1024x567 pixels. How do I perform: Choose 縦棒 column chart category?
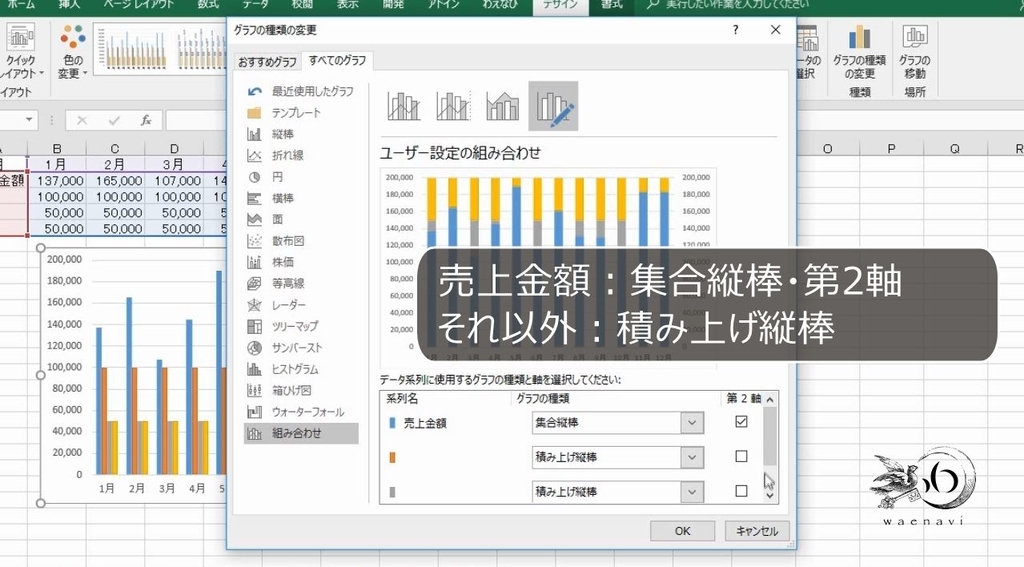pos(301,134)
